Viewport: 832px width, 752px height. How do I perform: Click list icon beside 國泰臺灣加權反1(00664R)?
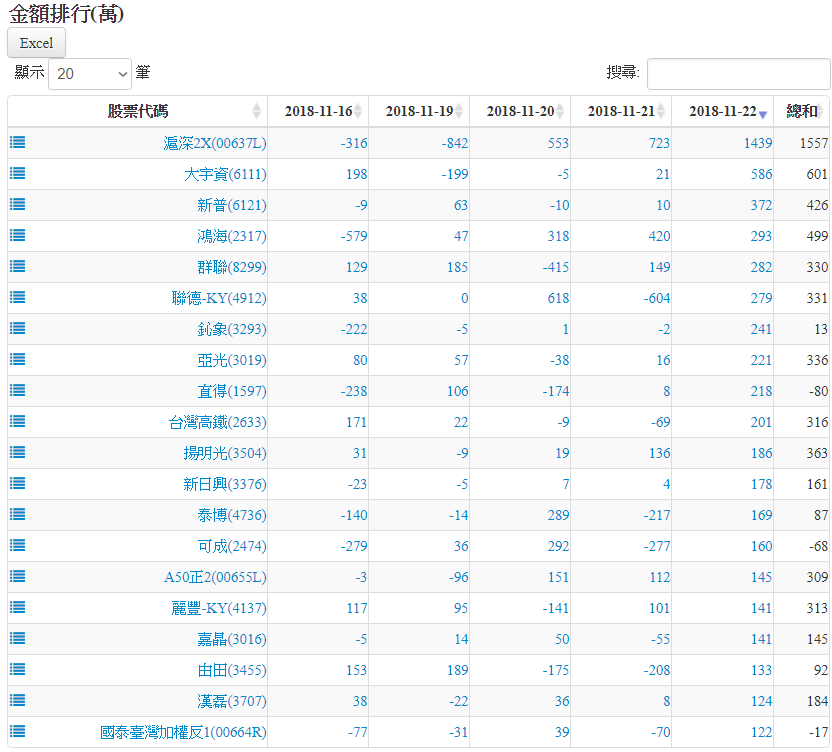17,731
